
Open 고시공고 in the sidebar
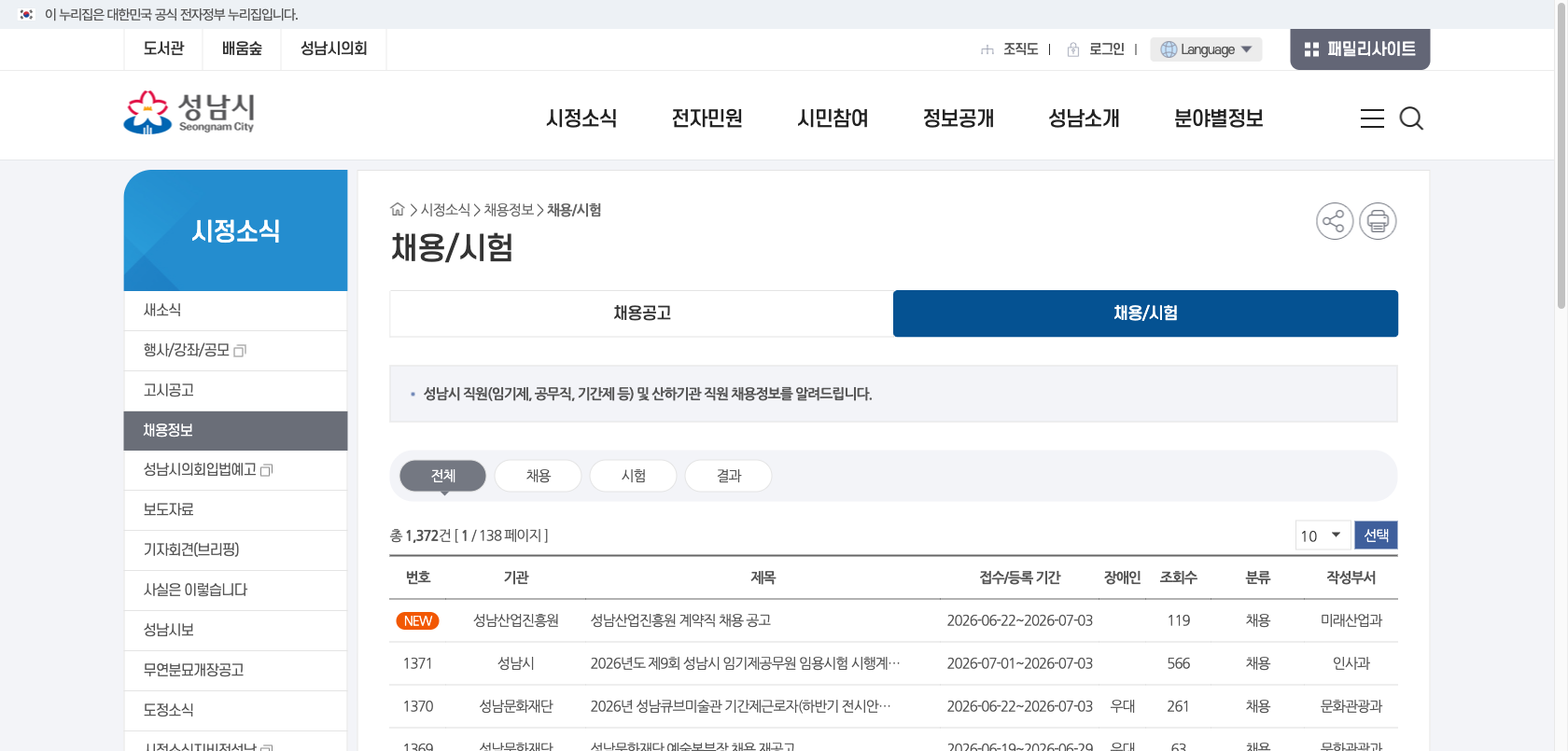[235, 391]
